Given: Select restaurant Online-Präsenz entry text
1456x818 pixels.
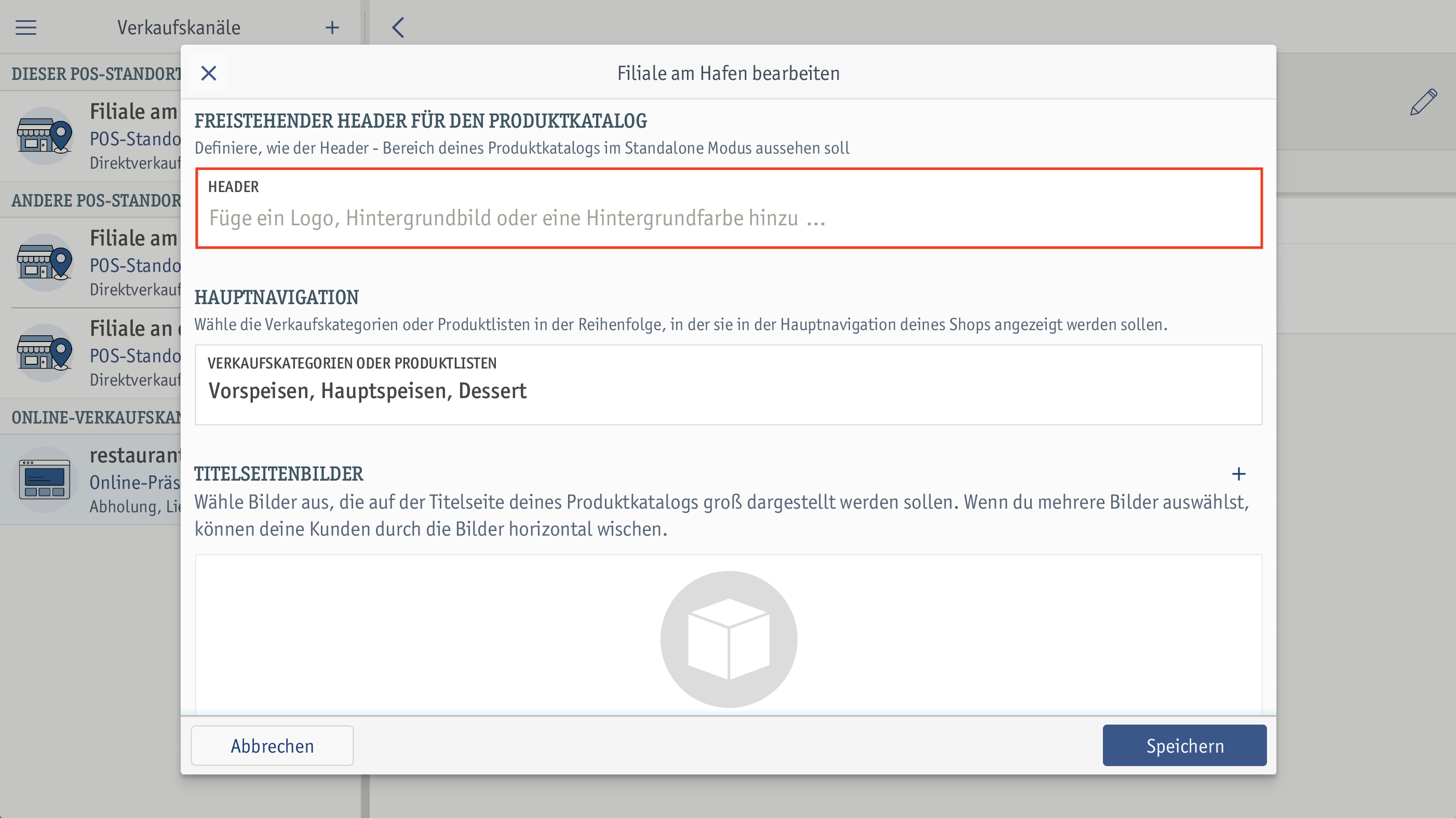Looking at the screenshot, I should 135,480.
